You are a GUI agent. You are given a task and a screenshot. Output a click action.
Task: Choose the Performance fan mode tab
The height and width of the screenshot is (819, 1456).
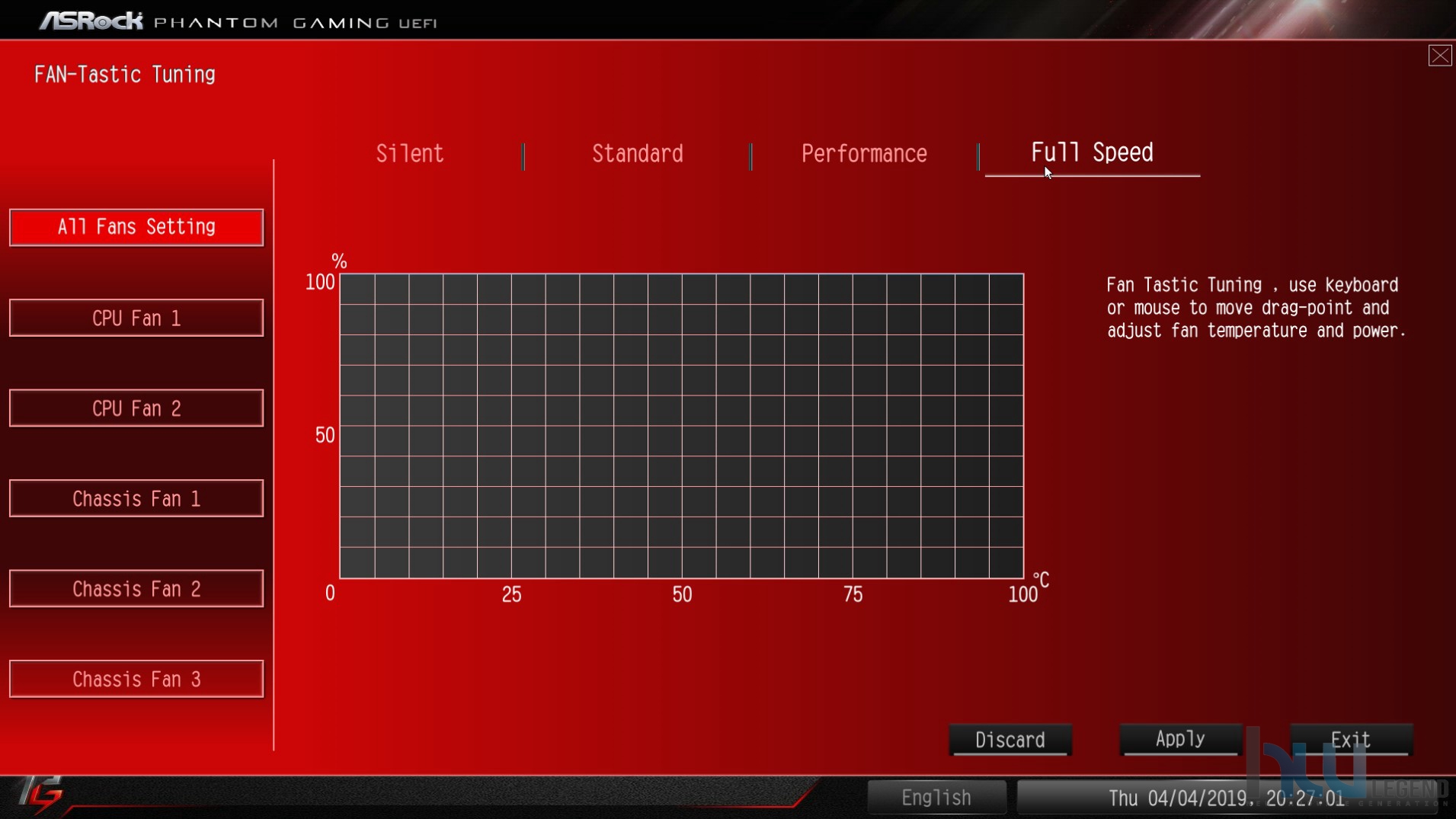coord(864,154)
